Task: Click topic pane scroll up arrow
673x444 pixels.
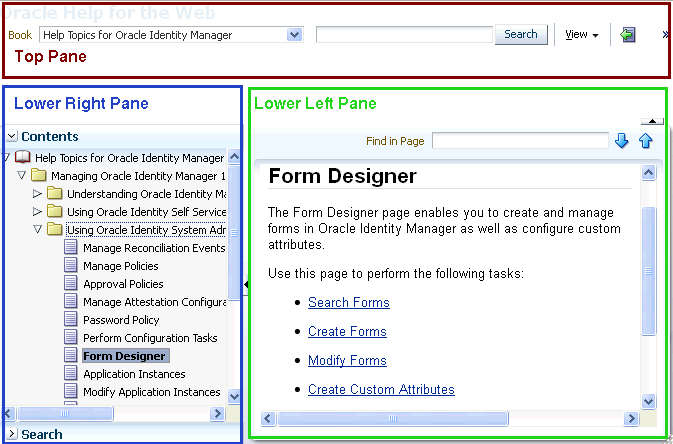Action: click(648, 173)
